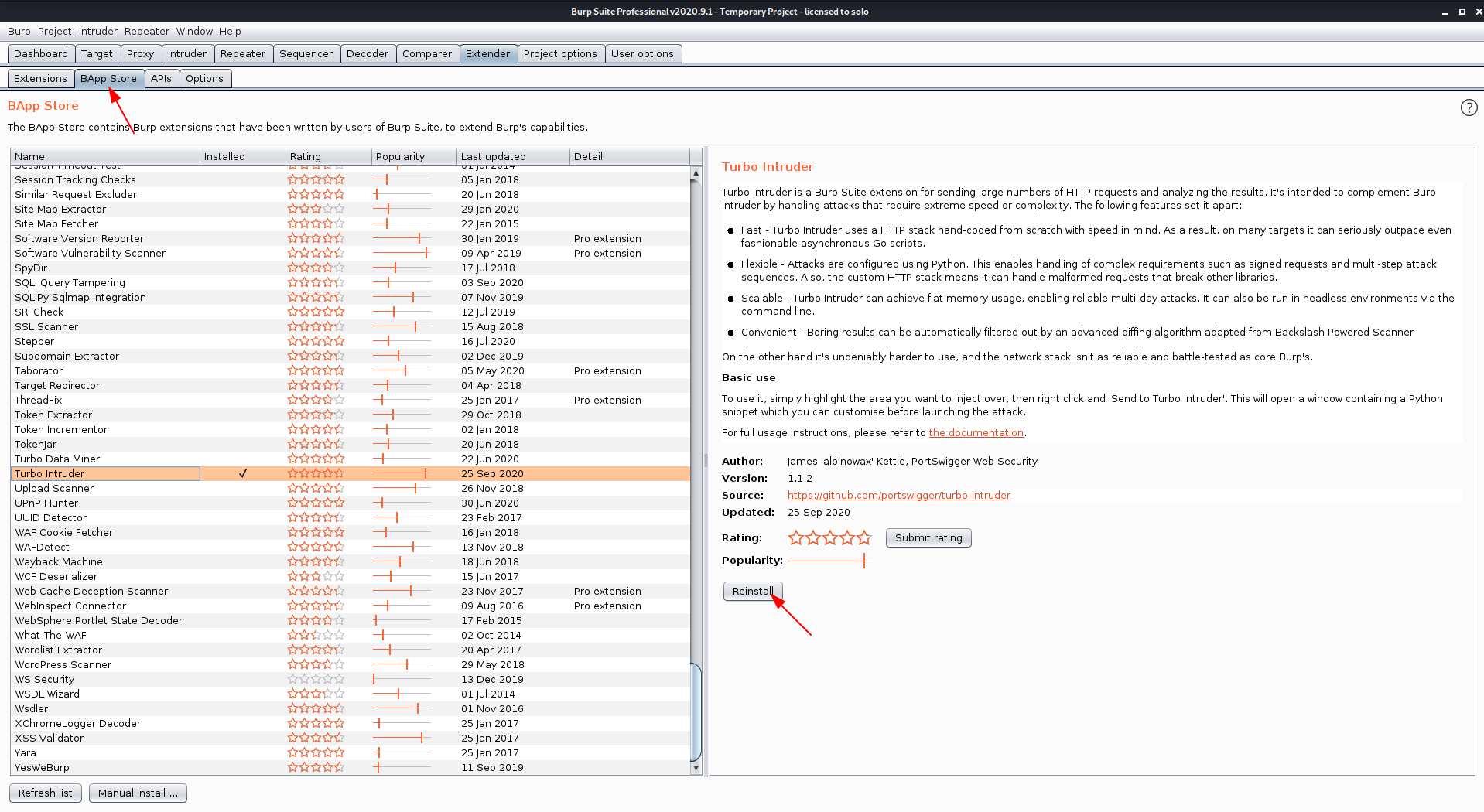Screen dimensions: 1484x812
Task: Click the star rating of Upload Scanner row
Action: coord(316,489)
